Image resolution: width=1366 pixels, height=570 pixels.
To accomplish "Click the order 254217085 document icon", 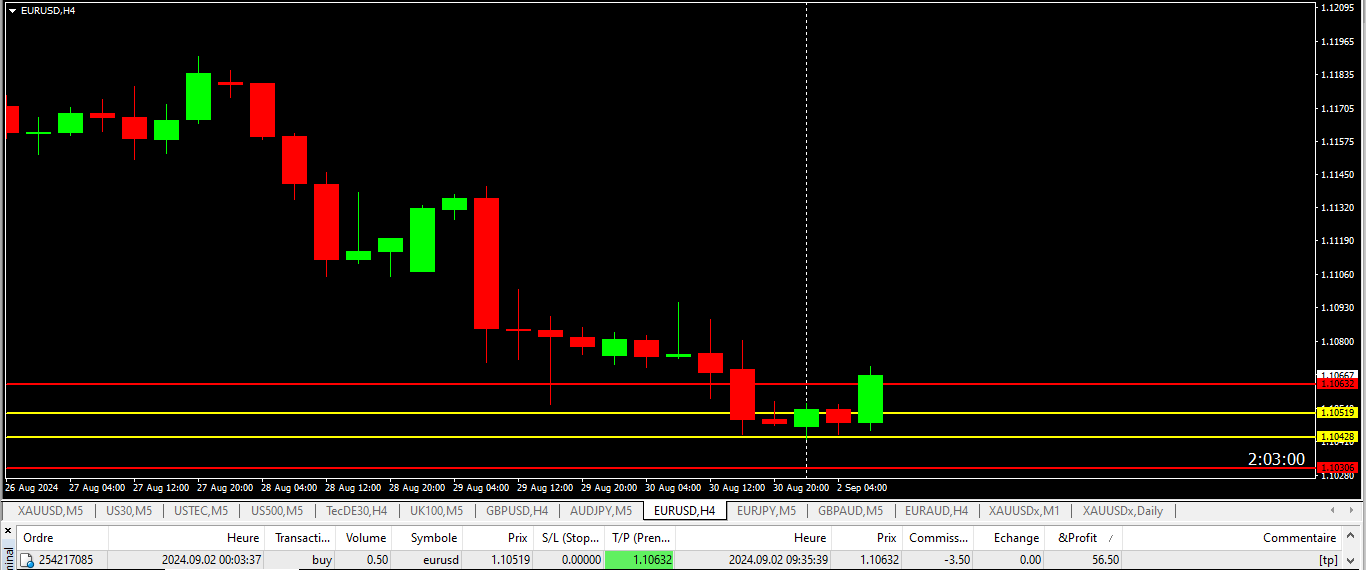I will (x=27, y=560).
